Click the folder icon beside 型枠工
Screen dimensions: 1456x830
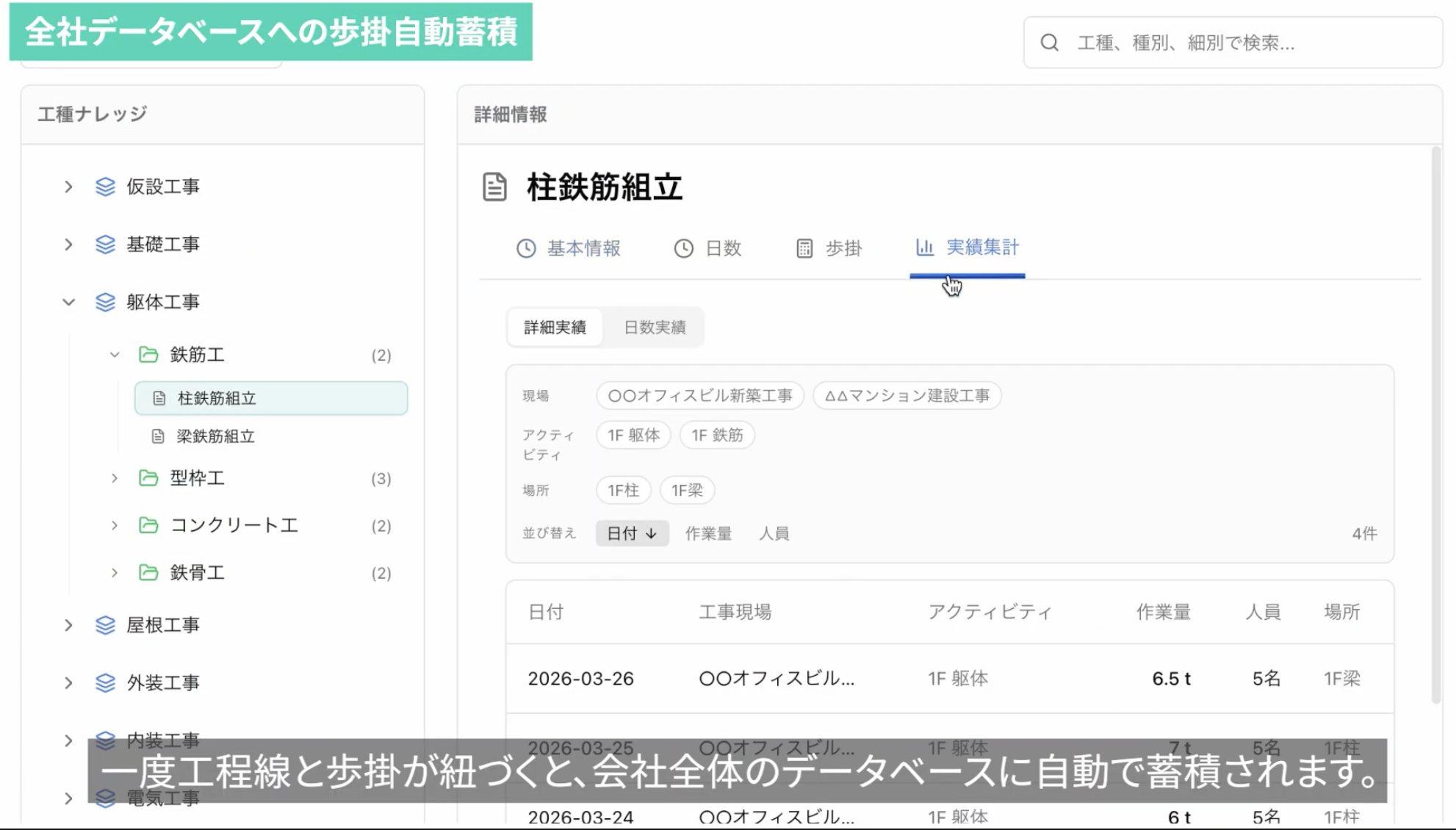(148, 478)
